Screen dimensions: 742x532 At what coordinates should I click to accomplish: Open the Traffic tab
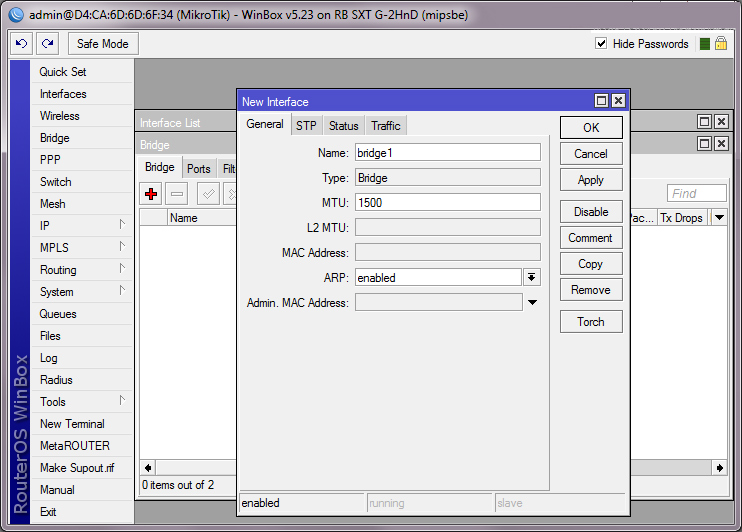tap(385, 126)
